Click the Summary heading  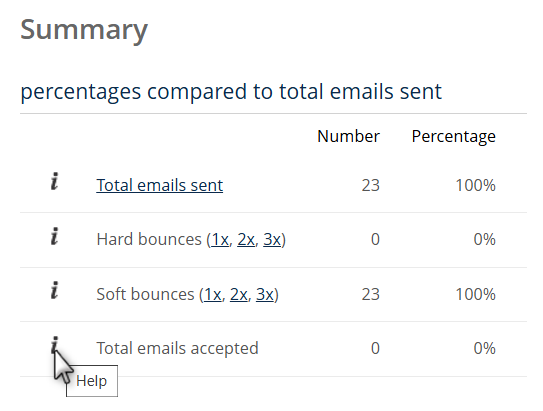[84, 30]
